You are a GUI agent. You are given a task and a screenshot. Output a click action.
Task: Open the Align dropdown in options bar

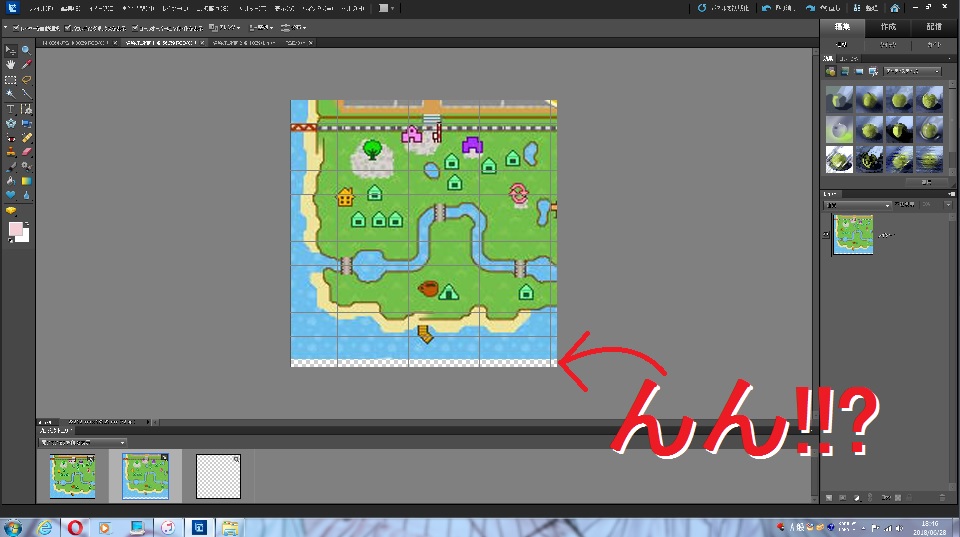[261, 28]
